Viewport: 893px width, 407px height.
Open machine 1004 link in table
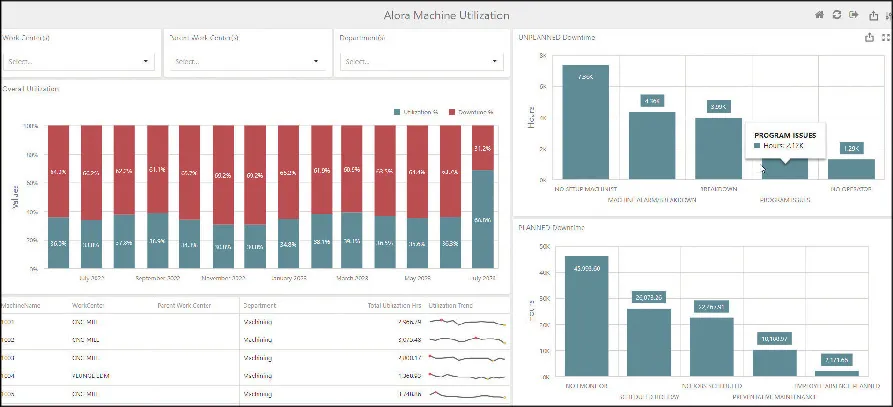click(x=8, y=375)
